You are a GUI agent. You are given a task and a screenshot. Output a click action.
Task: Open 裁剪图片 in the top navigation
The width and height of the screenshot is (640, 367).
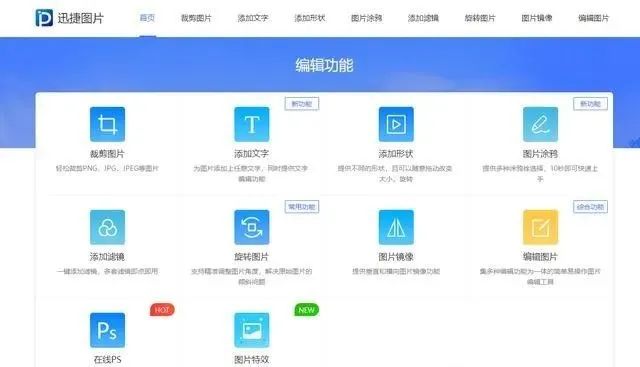coord(196,18)
